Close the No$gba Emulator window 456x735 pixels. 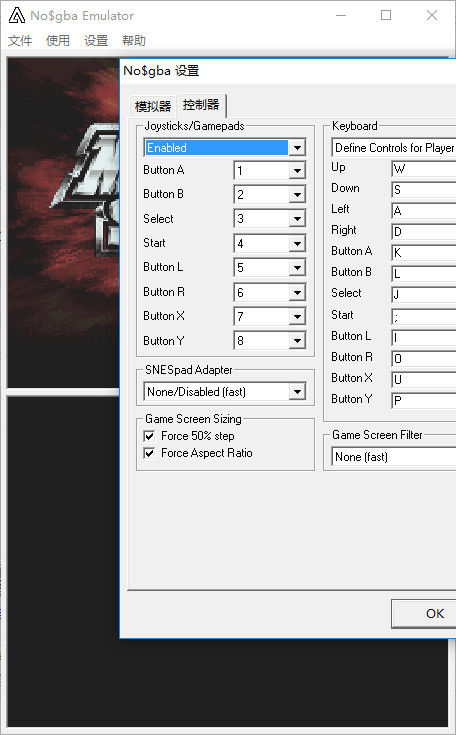coord(432,15)
